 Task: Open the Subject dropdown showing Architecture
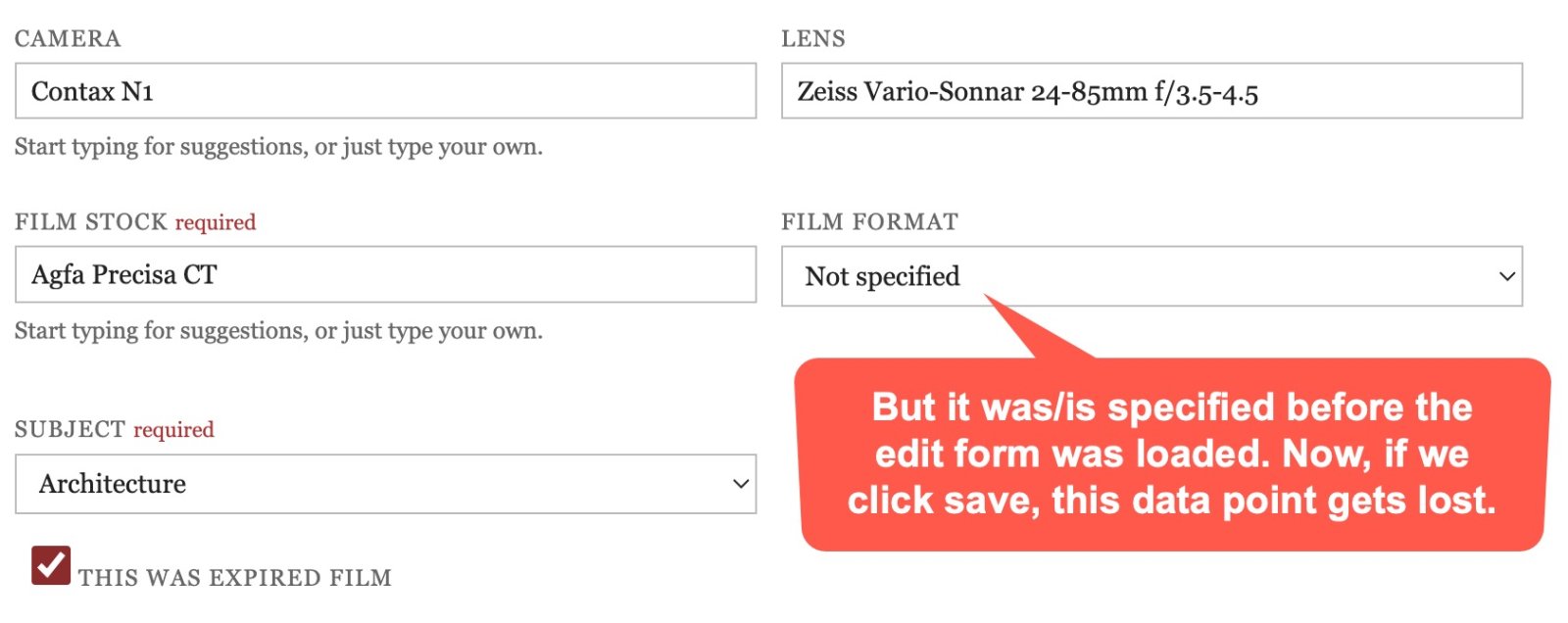[x=385, y=484]
